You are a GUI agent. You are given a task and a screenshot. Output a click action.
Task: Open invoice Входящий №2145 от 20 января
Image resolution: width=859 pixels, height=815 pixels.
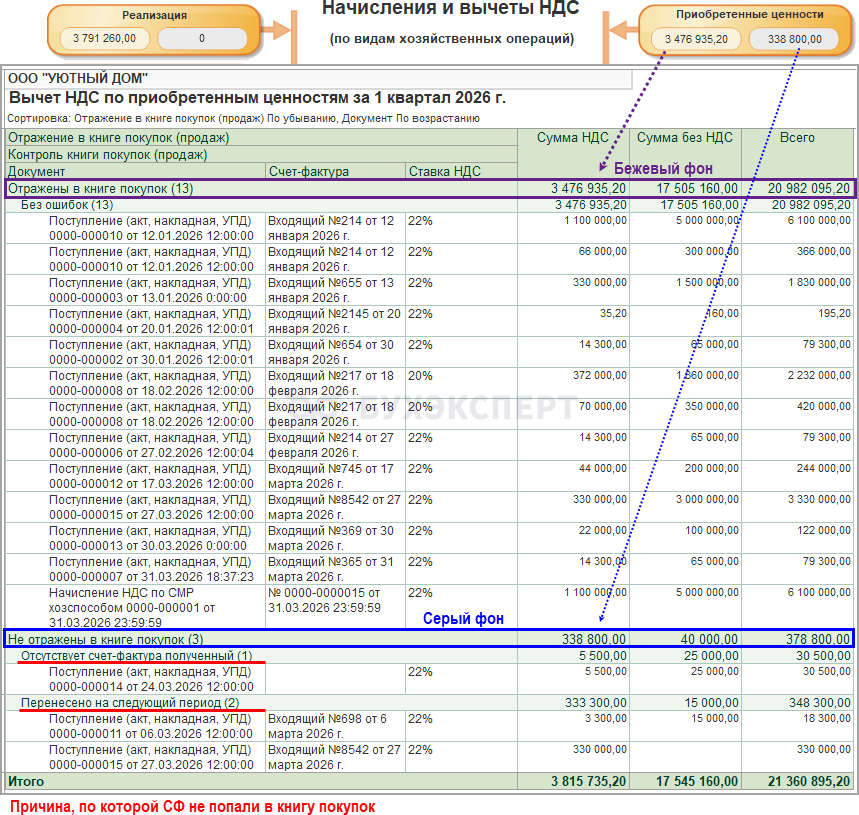point(334,322)
